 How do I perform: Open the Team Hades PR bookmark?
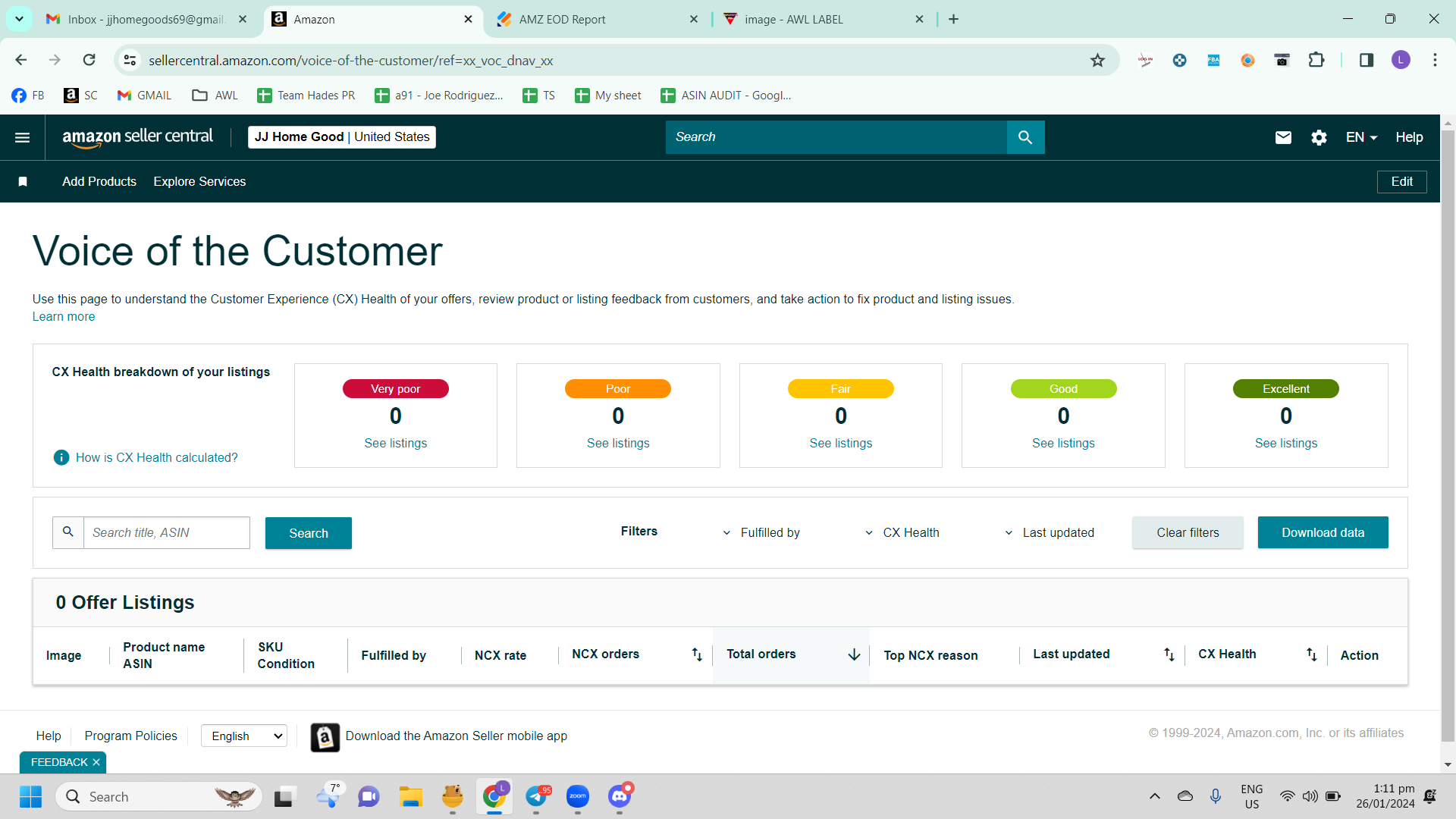pyautogui.click(x=306, y=96)
